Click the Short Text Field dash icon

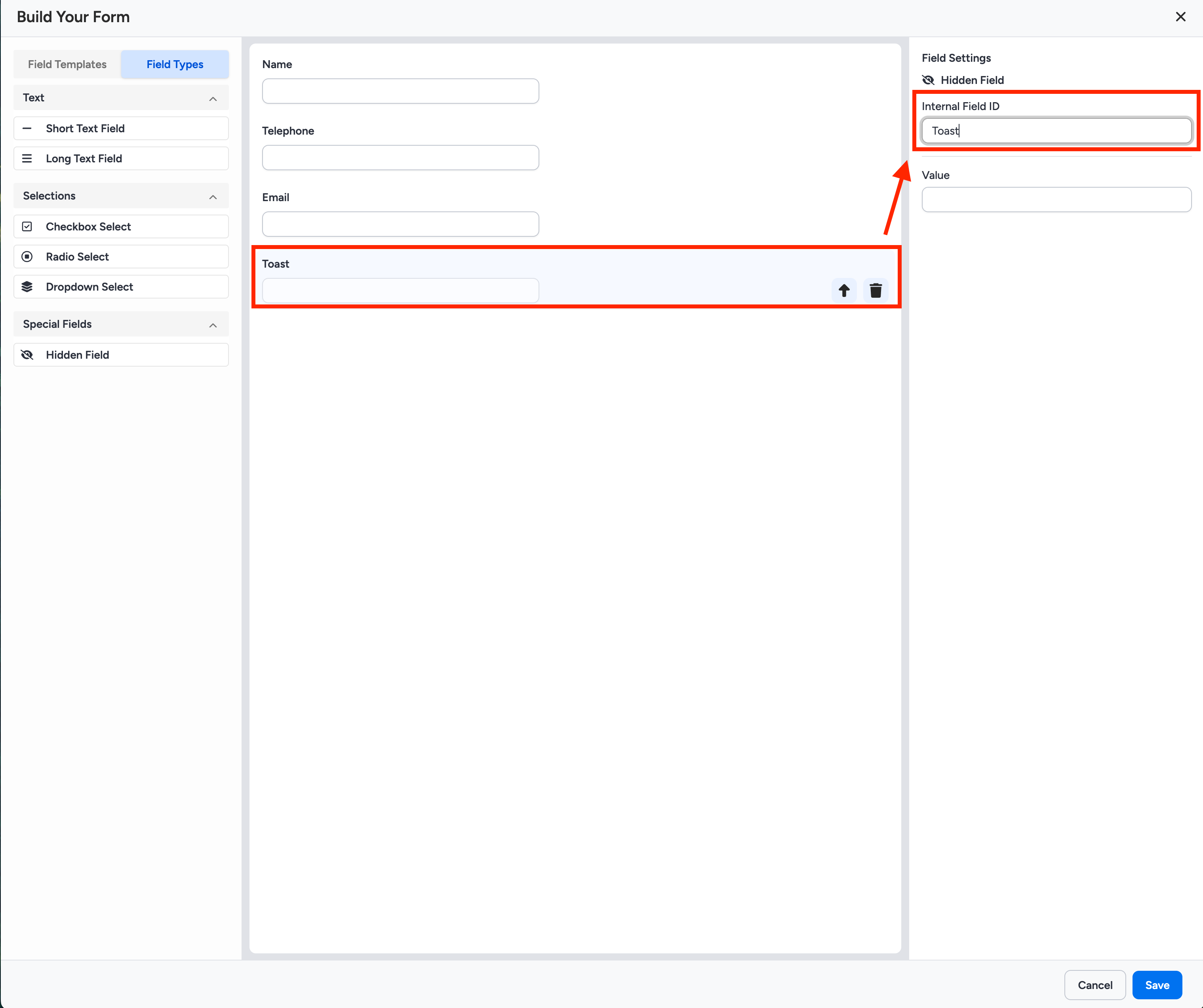tap(27, 128)
